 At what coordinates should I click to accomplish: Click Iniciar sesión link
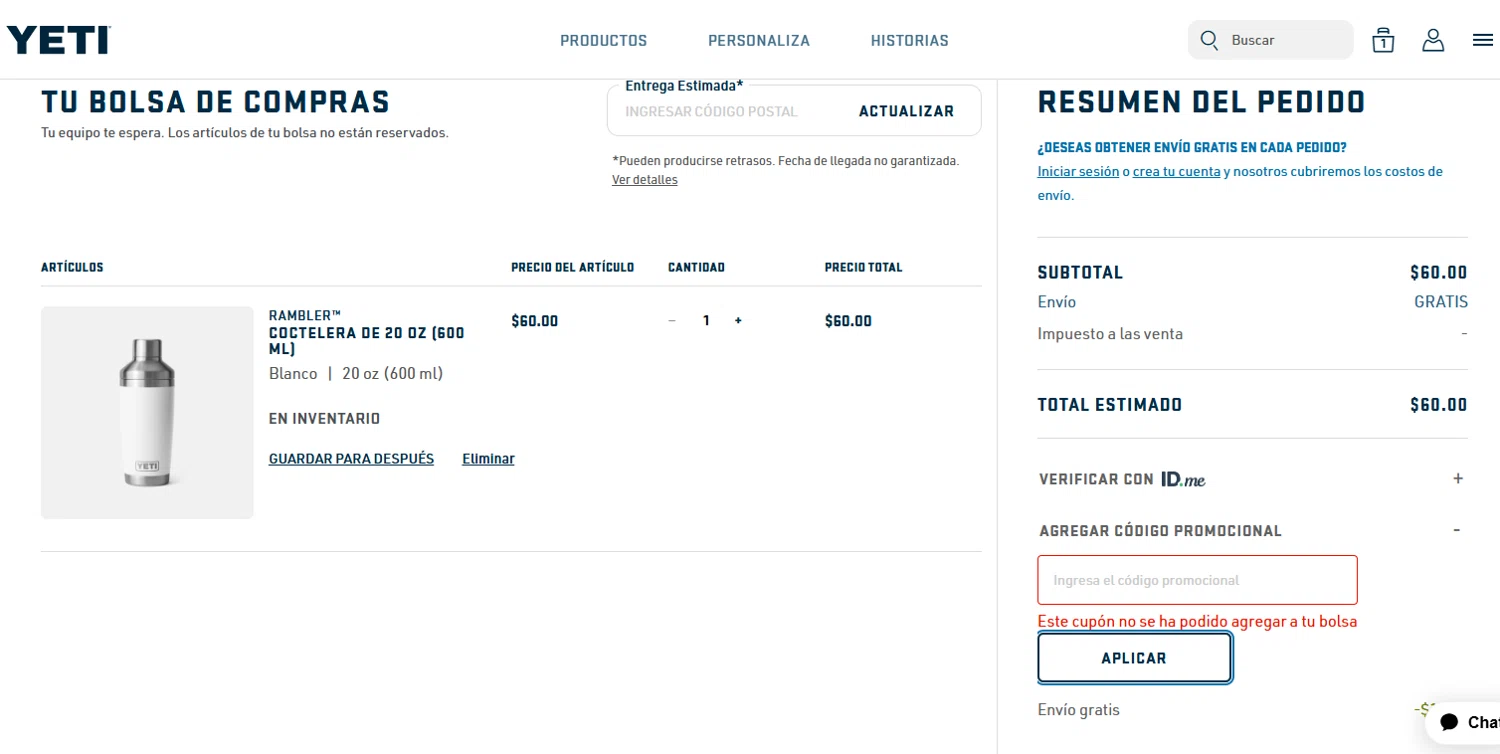point(1078,172)
